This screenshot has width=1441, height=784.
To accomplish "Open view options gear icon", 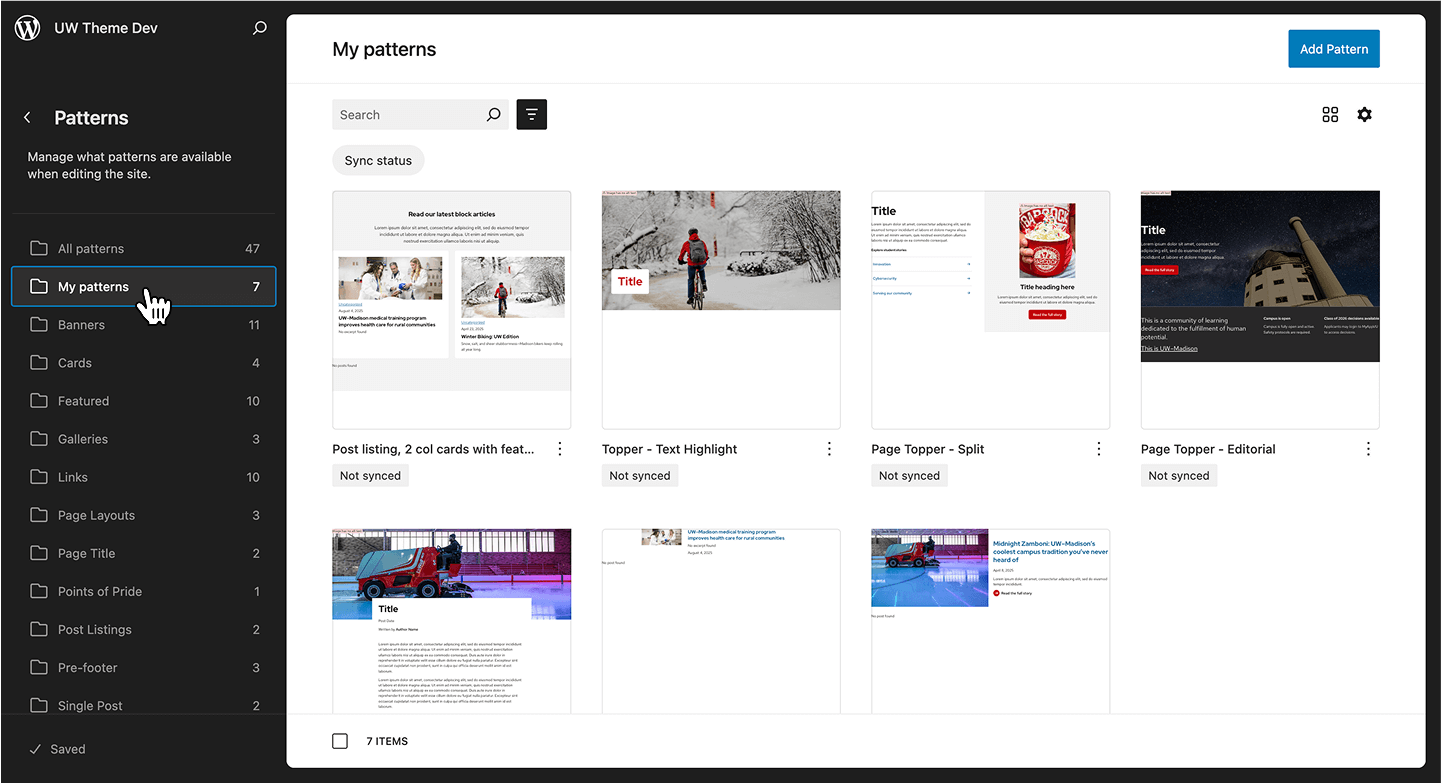I will pos(1364,115).
